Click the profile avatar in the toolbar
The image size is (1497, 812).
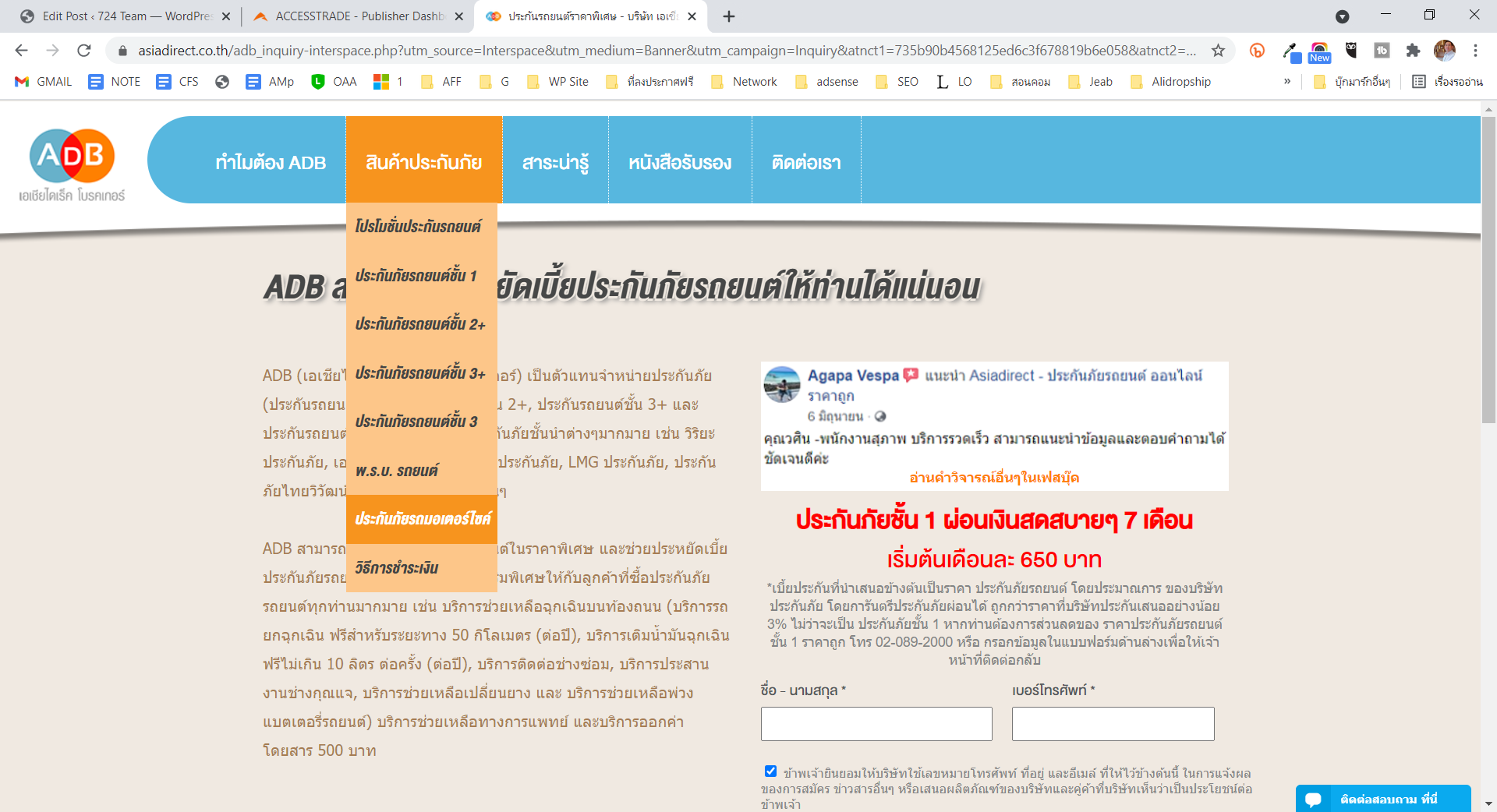1445,51
